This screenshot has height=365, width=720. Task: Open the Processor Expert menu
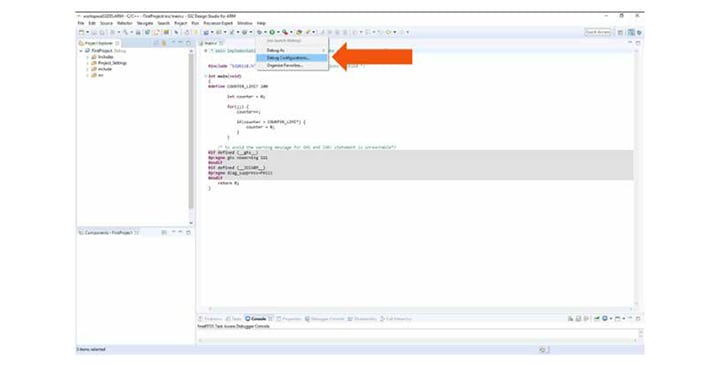pos(218,23)
